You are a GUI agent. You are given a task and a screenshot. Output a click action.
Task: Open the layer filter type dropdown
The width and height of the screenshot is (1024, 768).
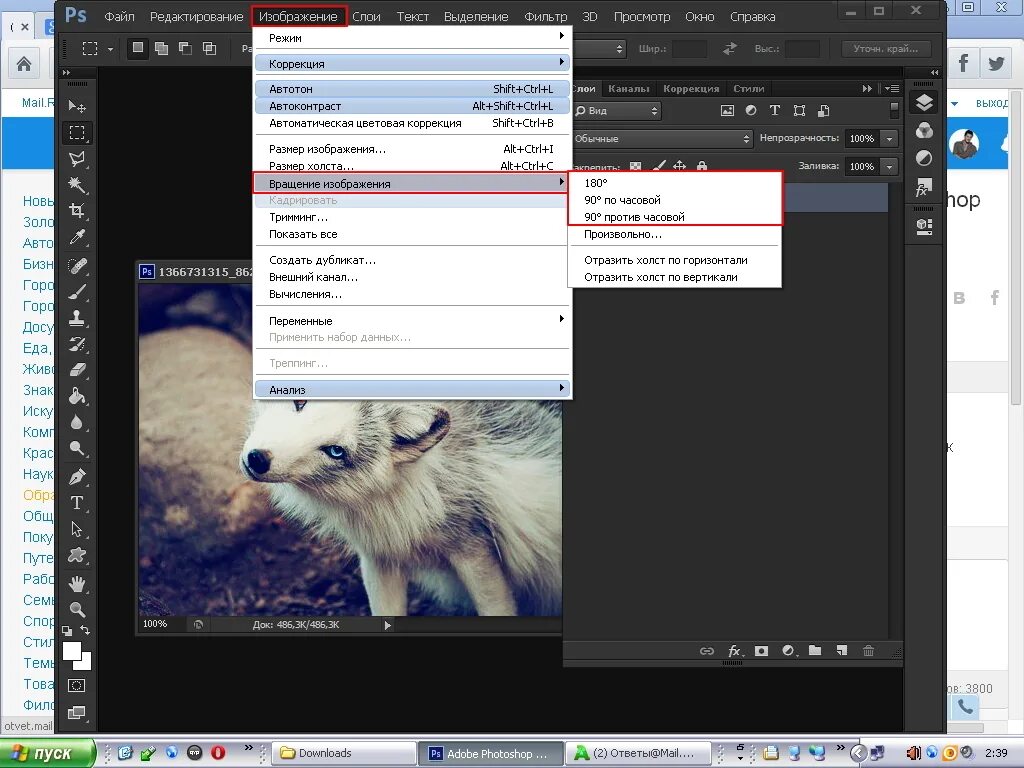(617, 110)
